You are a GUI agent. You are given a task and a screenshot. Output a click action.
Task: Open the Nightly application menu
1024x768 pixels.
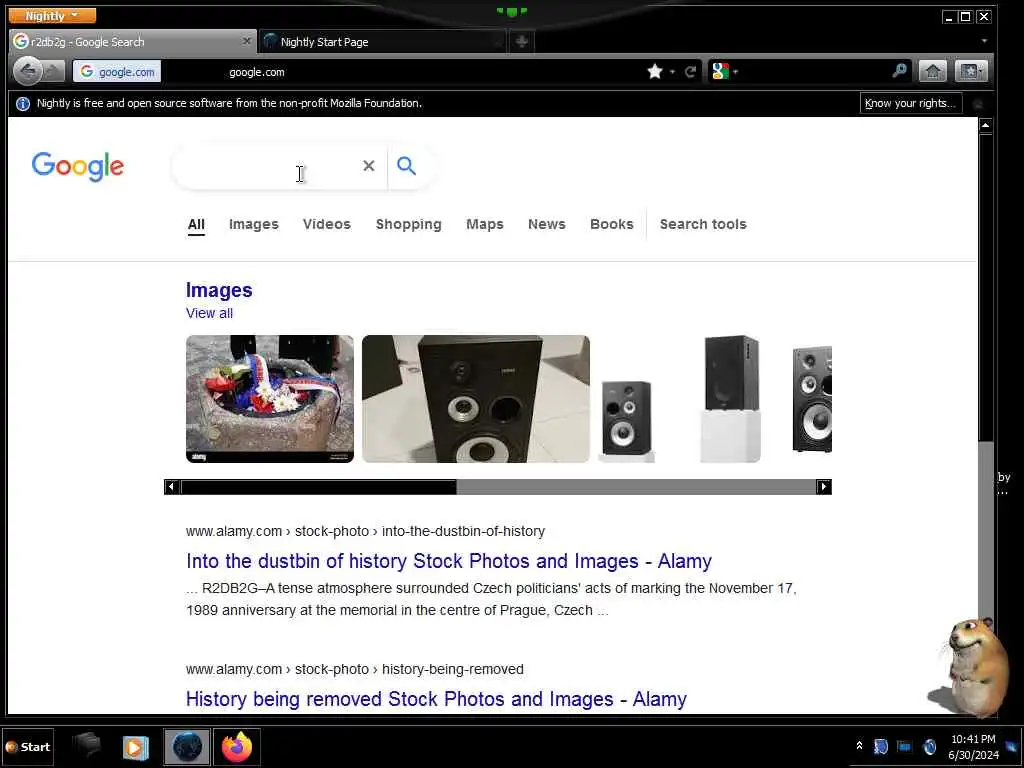point(52,15)
